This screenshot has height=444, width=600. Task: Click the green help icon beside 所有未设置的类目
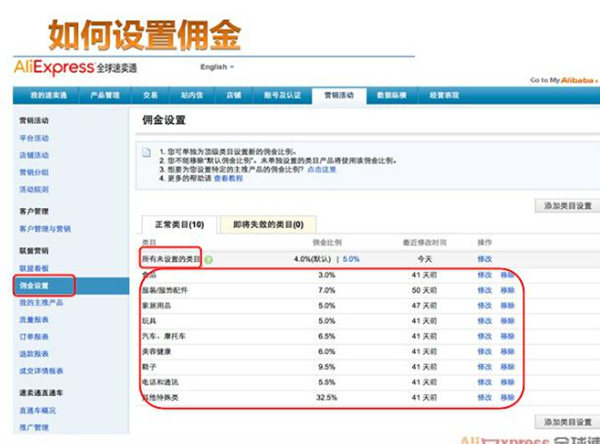209,259
